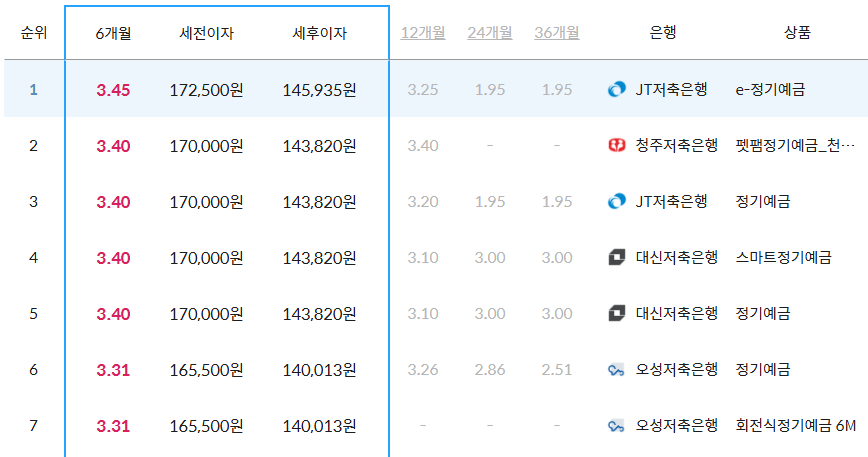Sort by the 36개월 column header

pos(557,33)
